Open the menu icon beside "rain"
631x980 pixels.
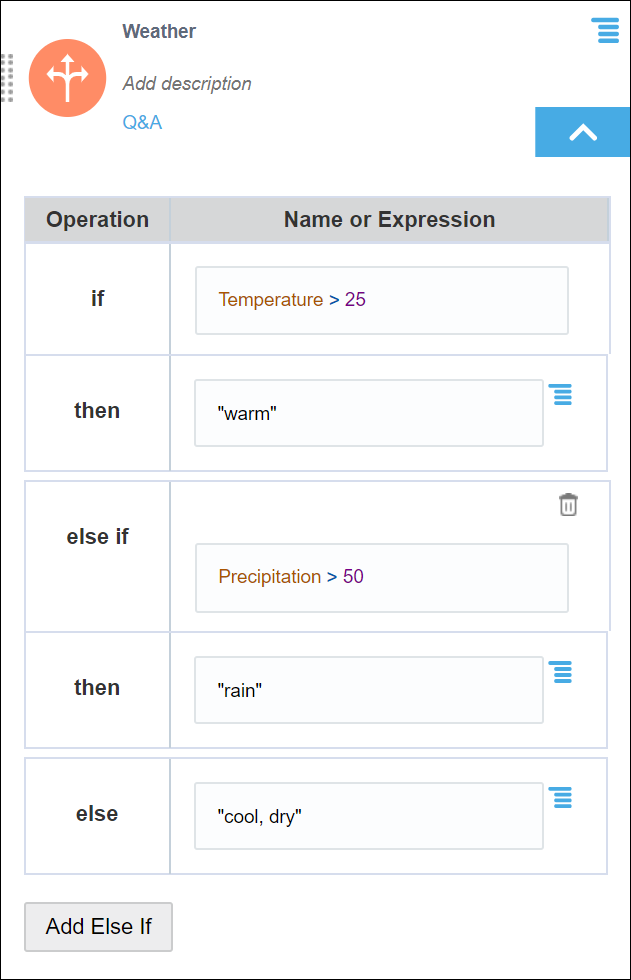(562, 672)
